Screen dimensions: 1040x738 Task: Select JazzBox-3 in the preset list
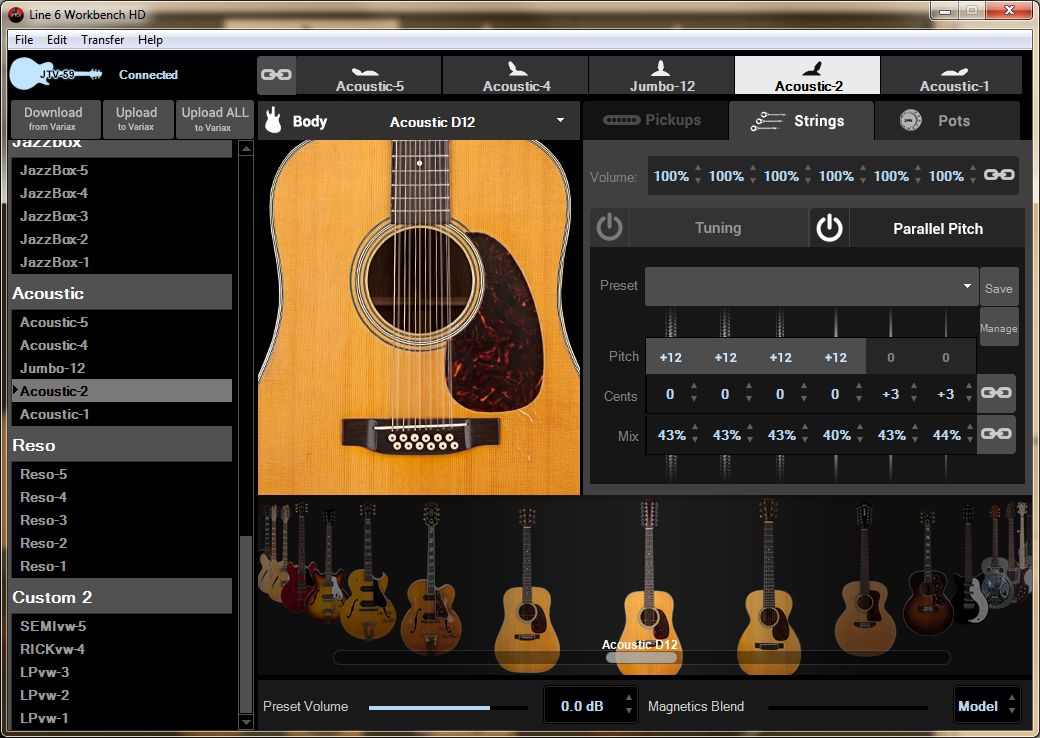tap(121, 216)
